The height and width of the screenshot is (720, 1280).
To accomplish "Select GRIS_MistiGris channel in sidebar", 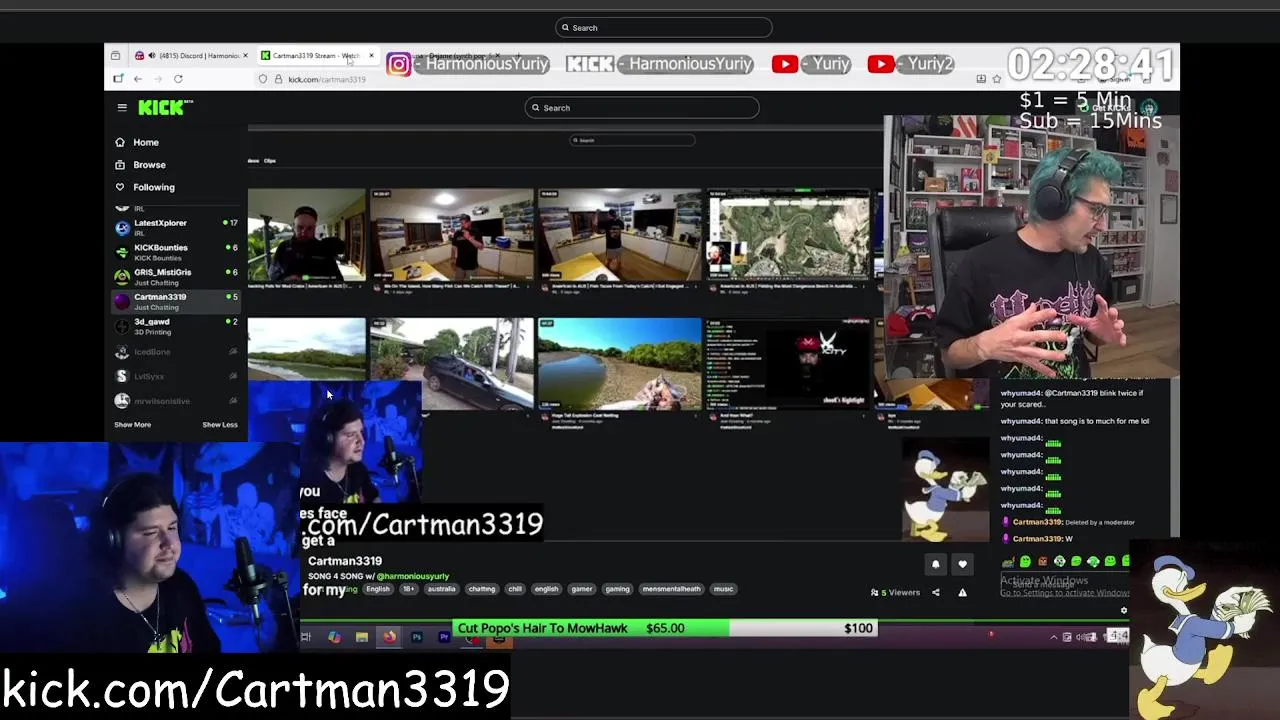I will 176,276.
